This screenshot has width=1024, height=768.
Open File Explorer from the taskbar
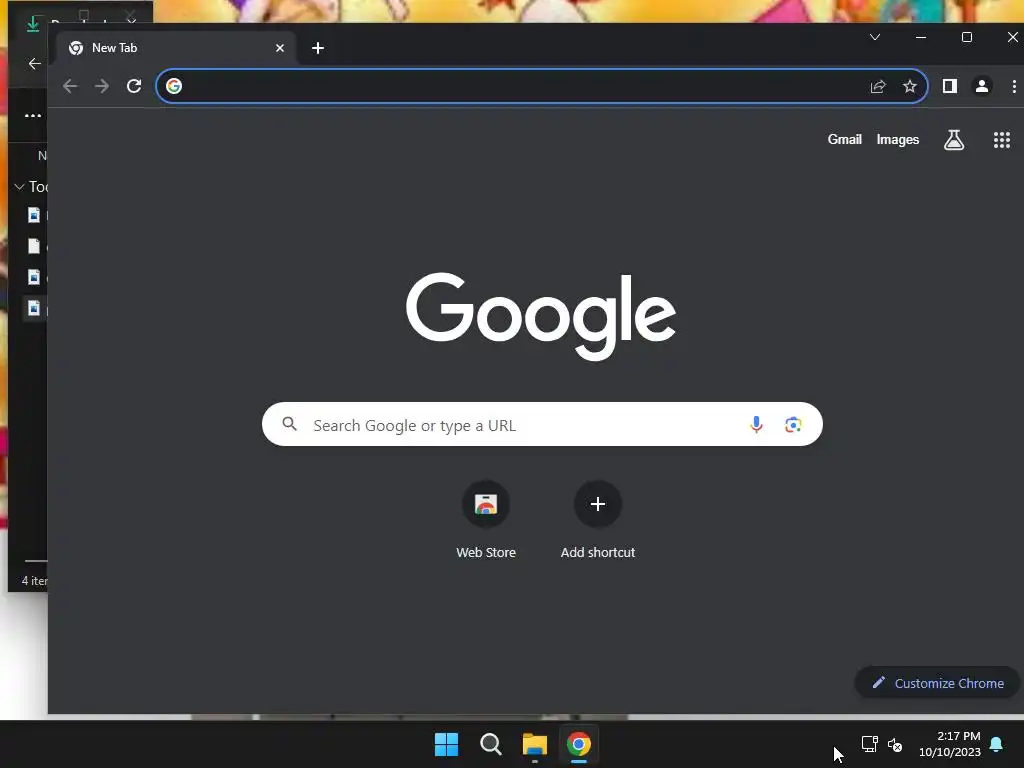535,744
